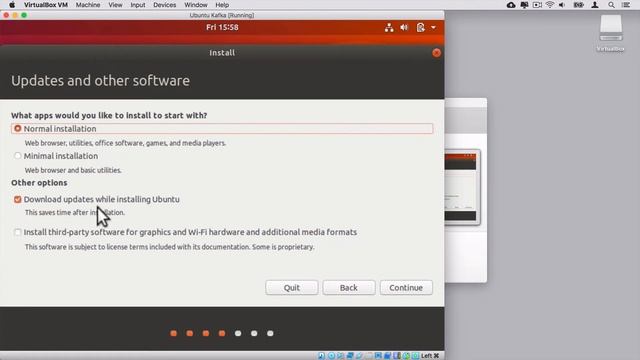
Task: Click the VirtualBox USB devices status icon
Action: [x=359, y=356]
